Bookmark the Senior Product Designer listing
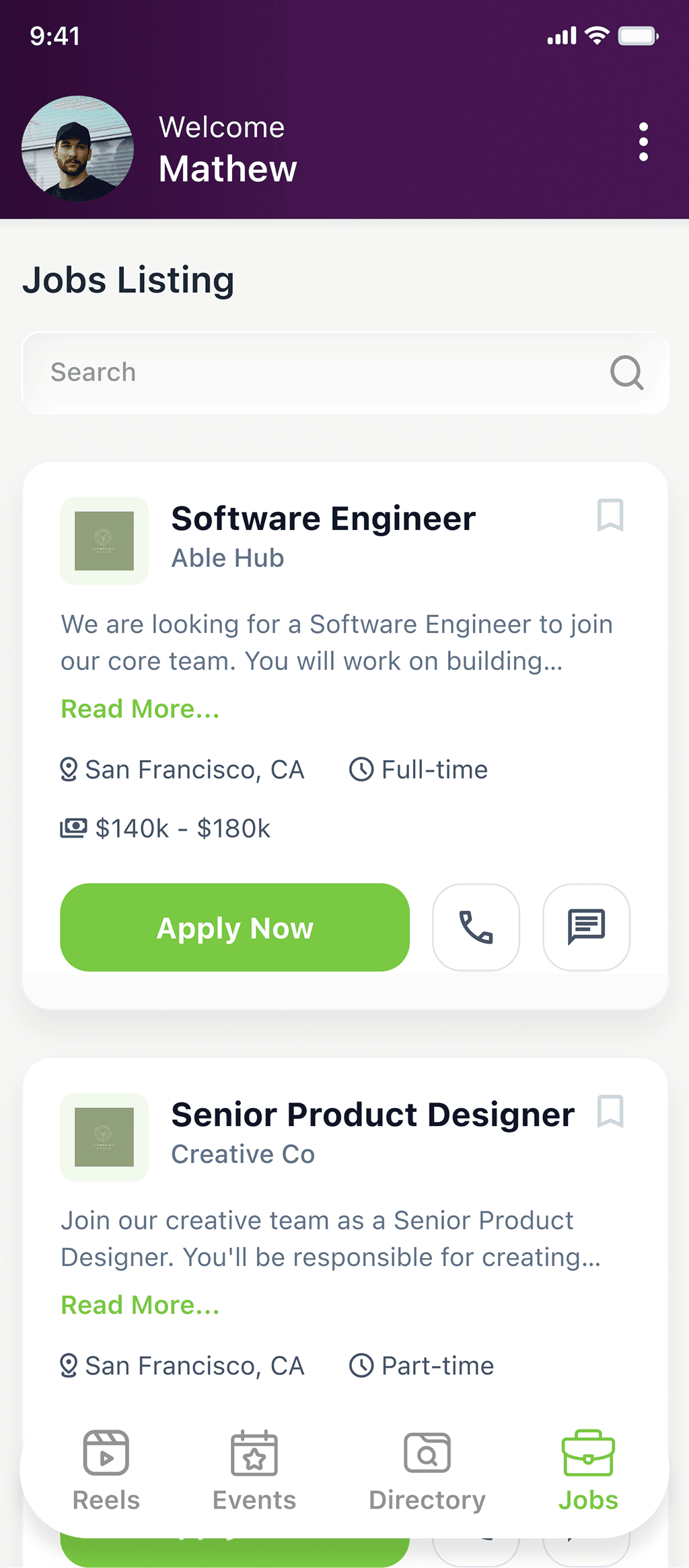 coord(610,1111)
